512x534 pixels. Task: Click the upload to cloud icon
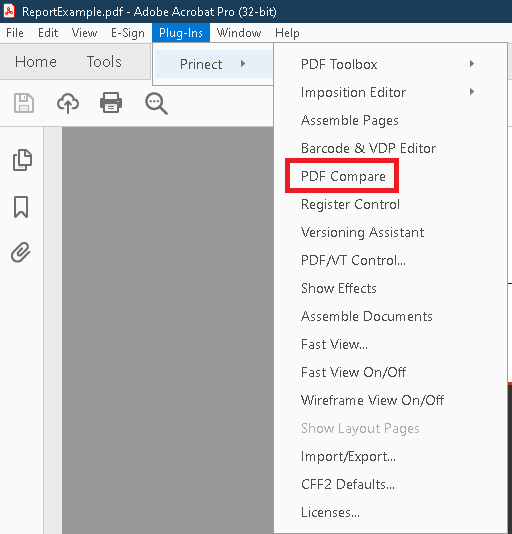point(68,103)
